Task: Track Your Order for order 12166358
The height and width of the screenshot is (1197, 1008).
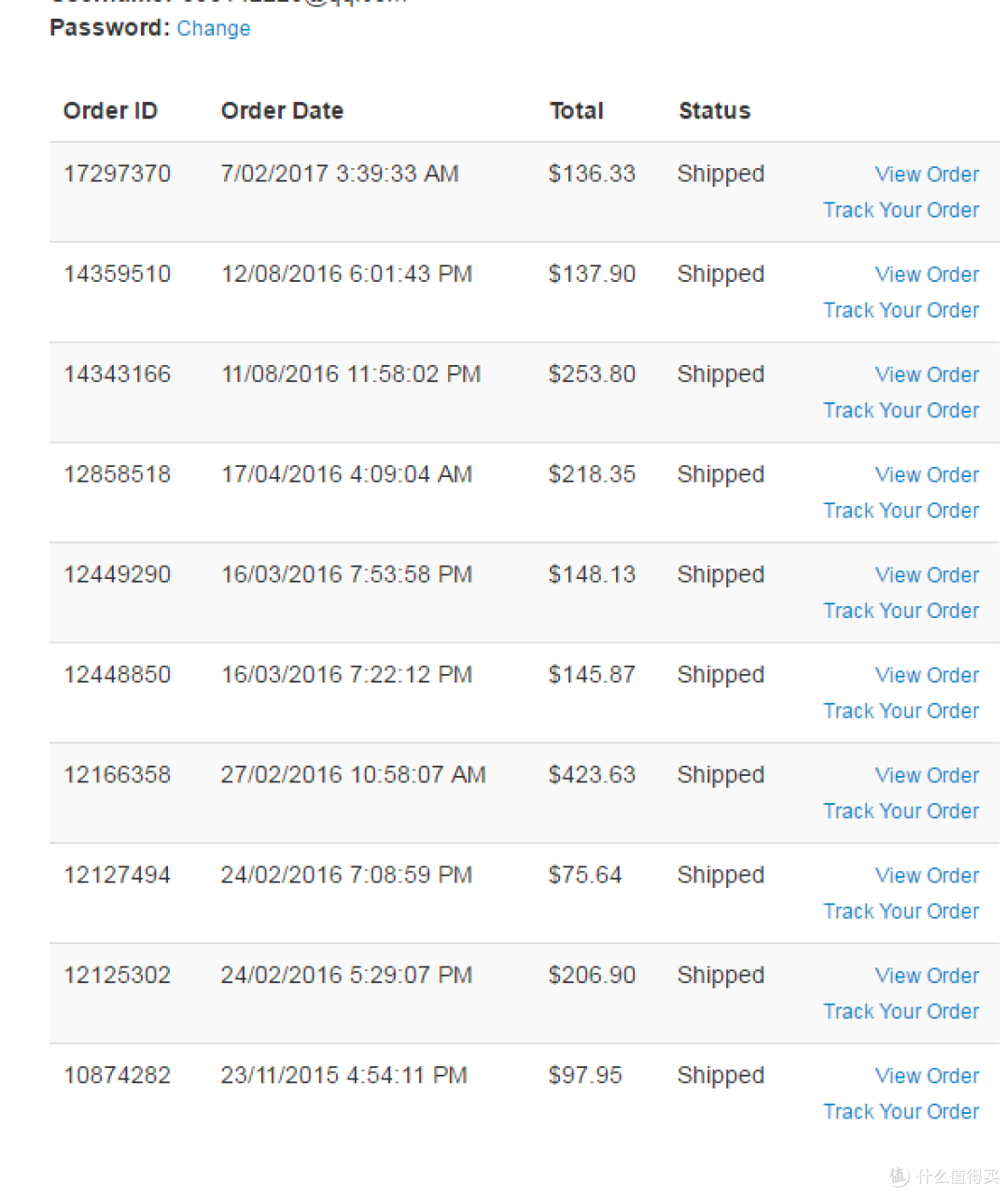Action: click(x=902, y=811)
